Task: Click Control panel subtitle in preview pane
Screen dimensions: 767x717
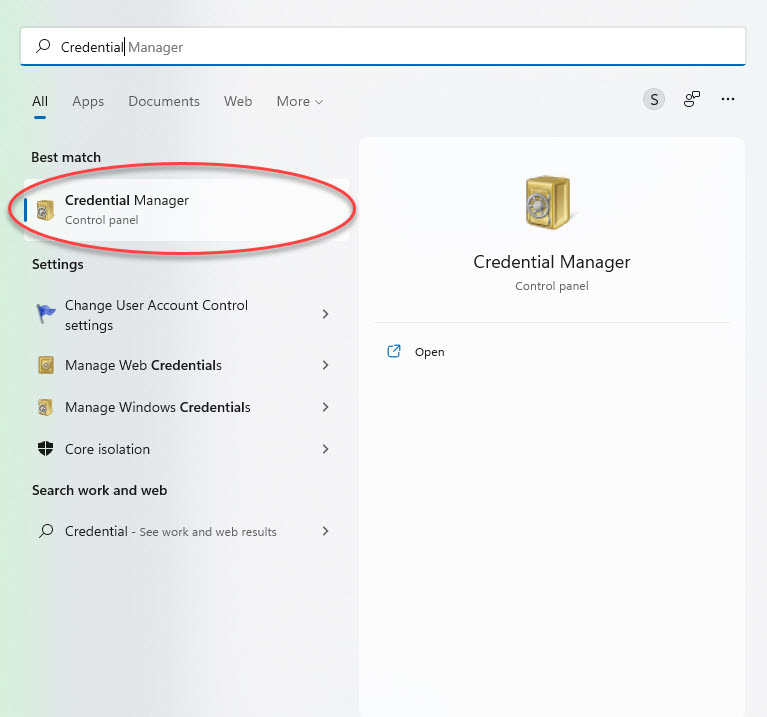Action: [x=551, y=286]
